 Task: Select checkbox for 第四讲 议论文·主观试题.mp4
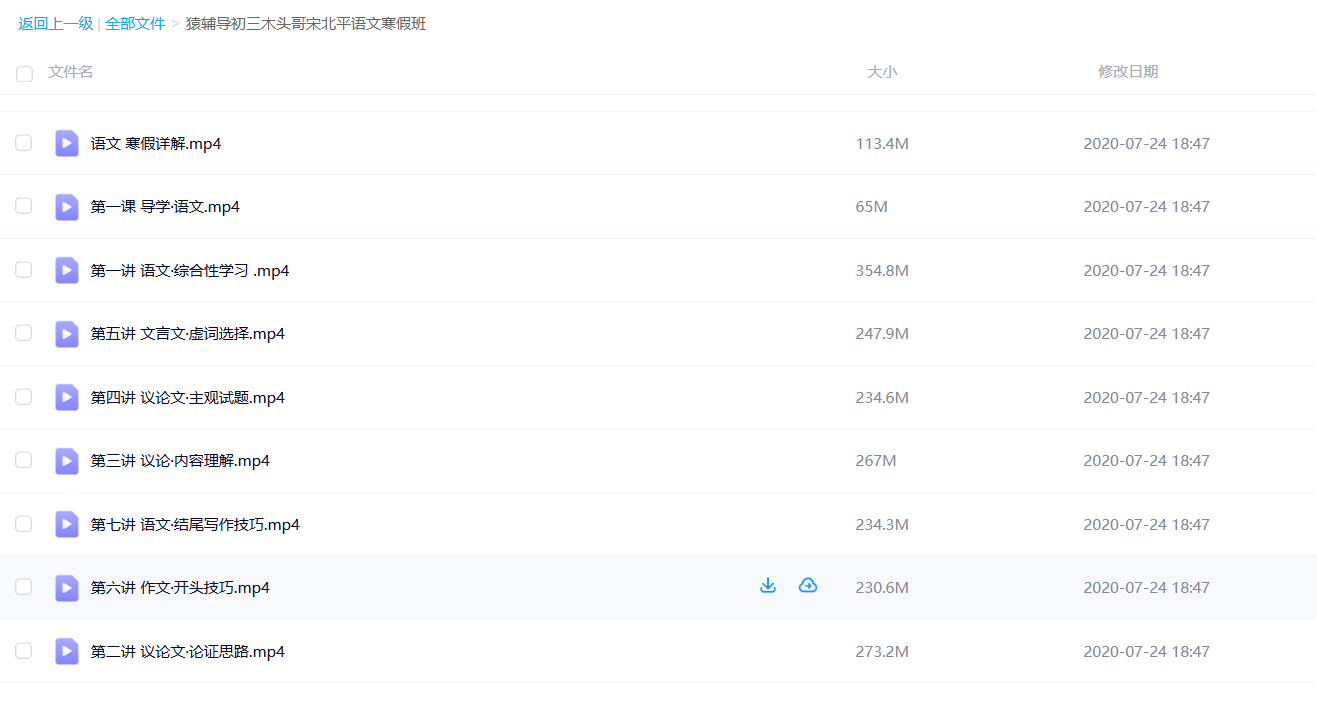click(x=23, y=397)
